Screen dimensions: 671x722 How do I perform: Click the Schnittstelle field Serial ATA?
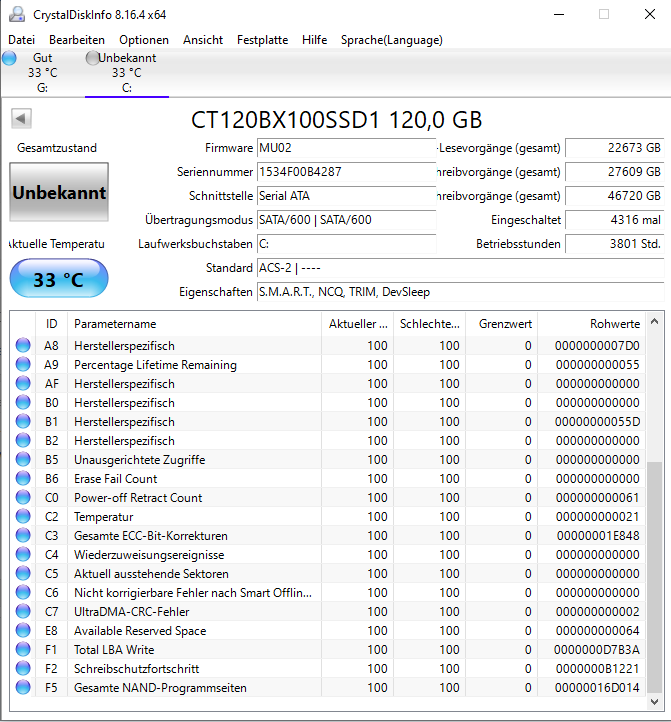click(x=346, y=196)
